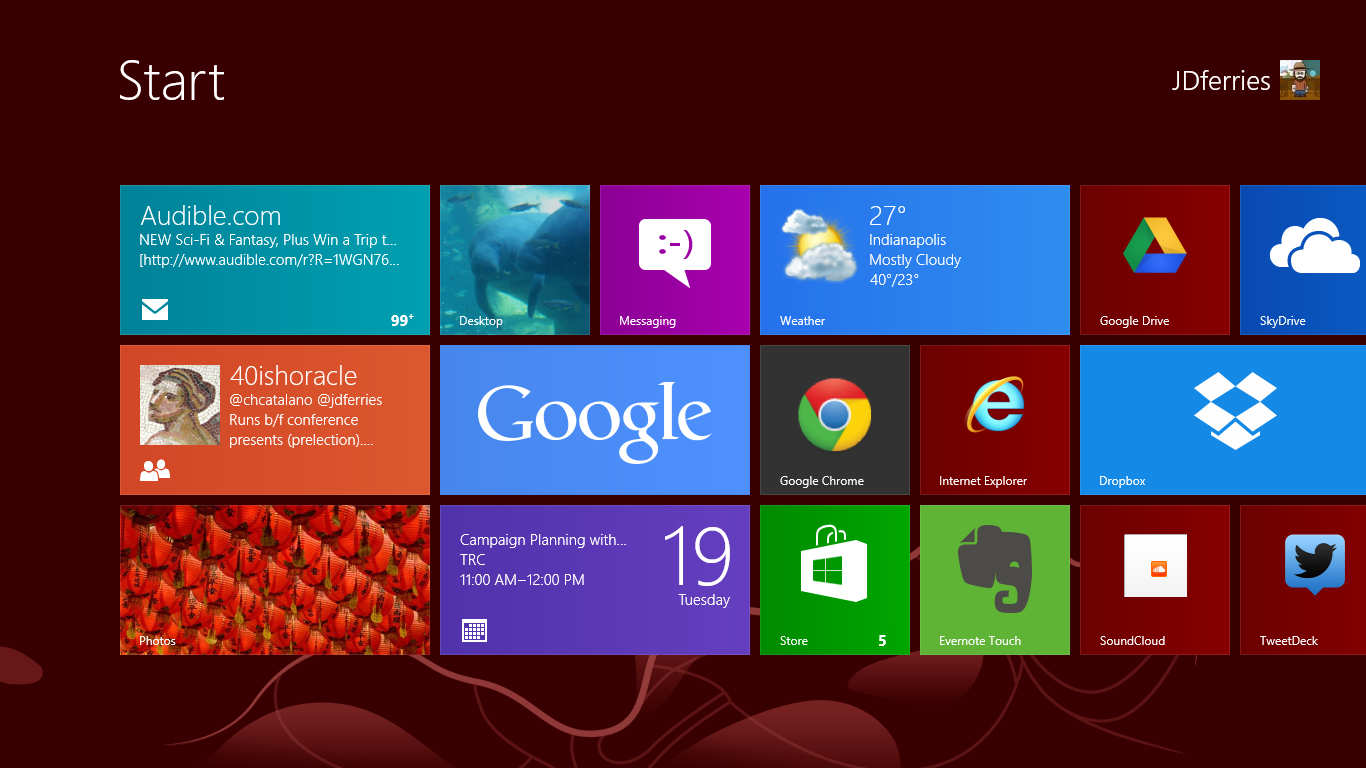Click the Evernote Touch tile label

pyautogui.click(x=980, y=641)
